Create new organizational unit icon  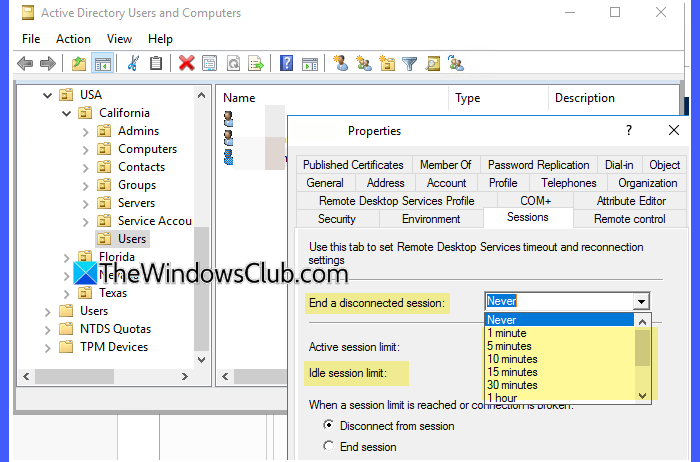(x=387, y=63)
